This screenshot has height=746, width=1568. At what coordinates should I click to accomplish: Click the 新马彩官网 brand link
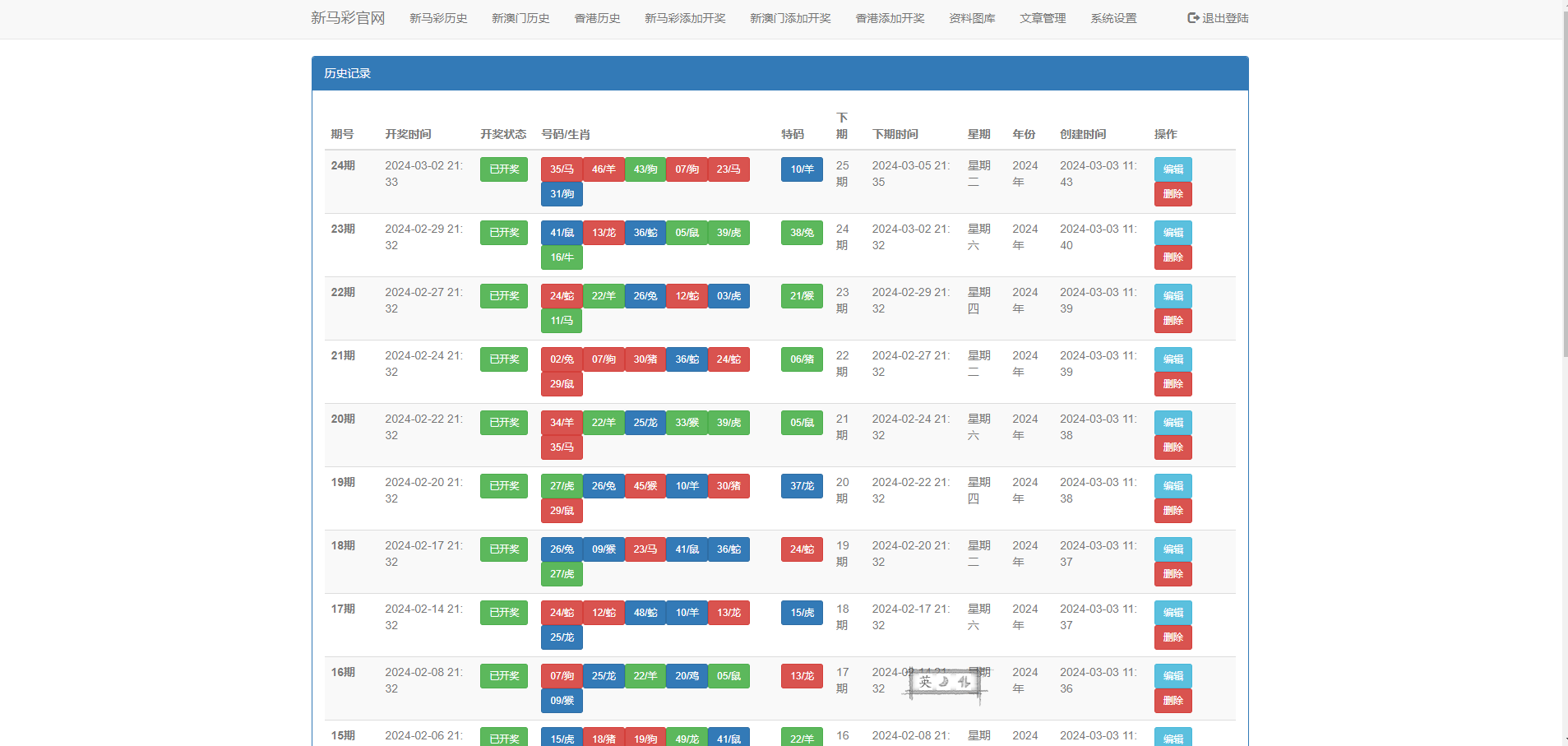click(348, 18)
